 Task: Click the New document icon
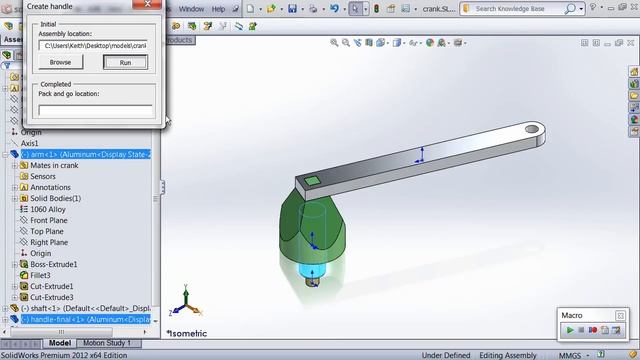(x=251, y=8)
